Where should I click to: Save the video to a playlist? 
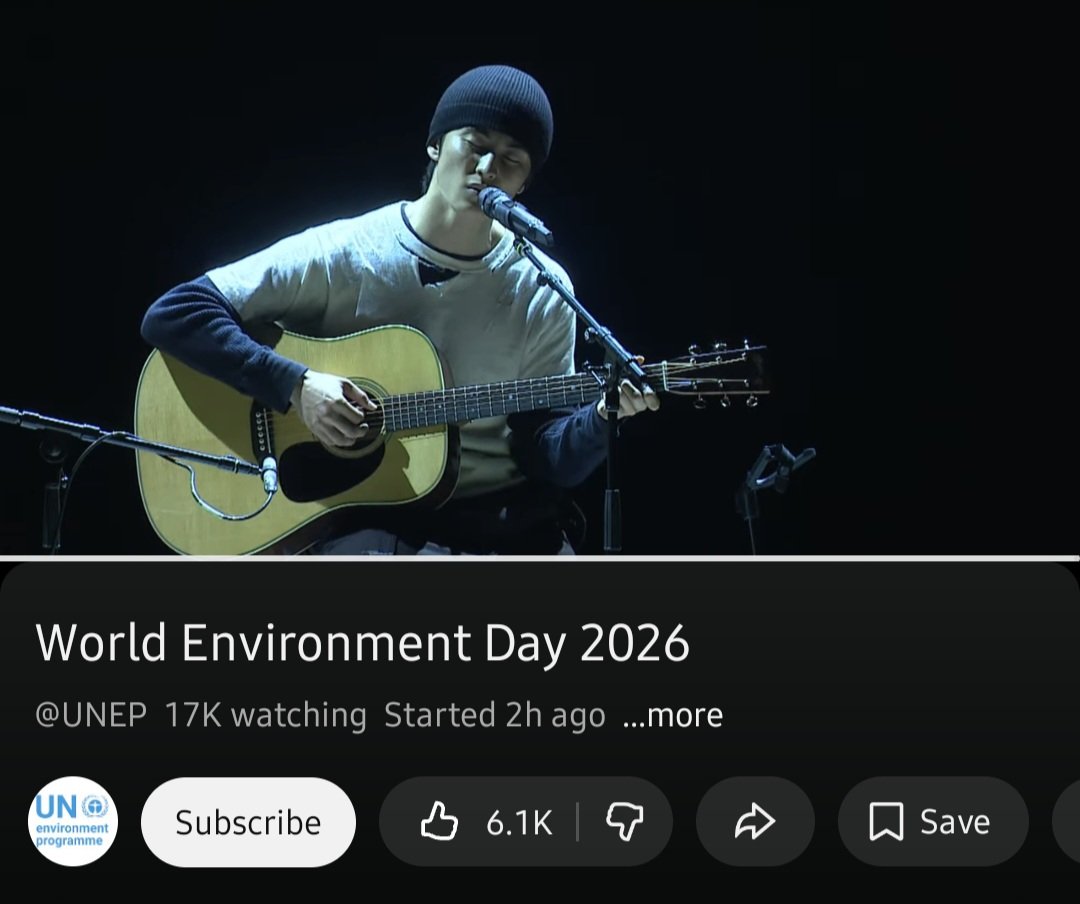(x=933, y=822)
